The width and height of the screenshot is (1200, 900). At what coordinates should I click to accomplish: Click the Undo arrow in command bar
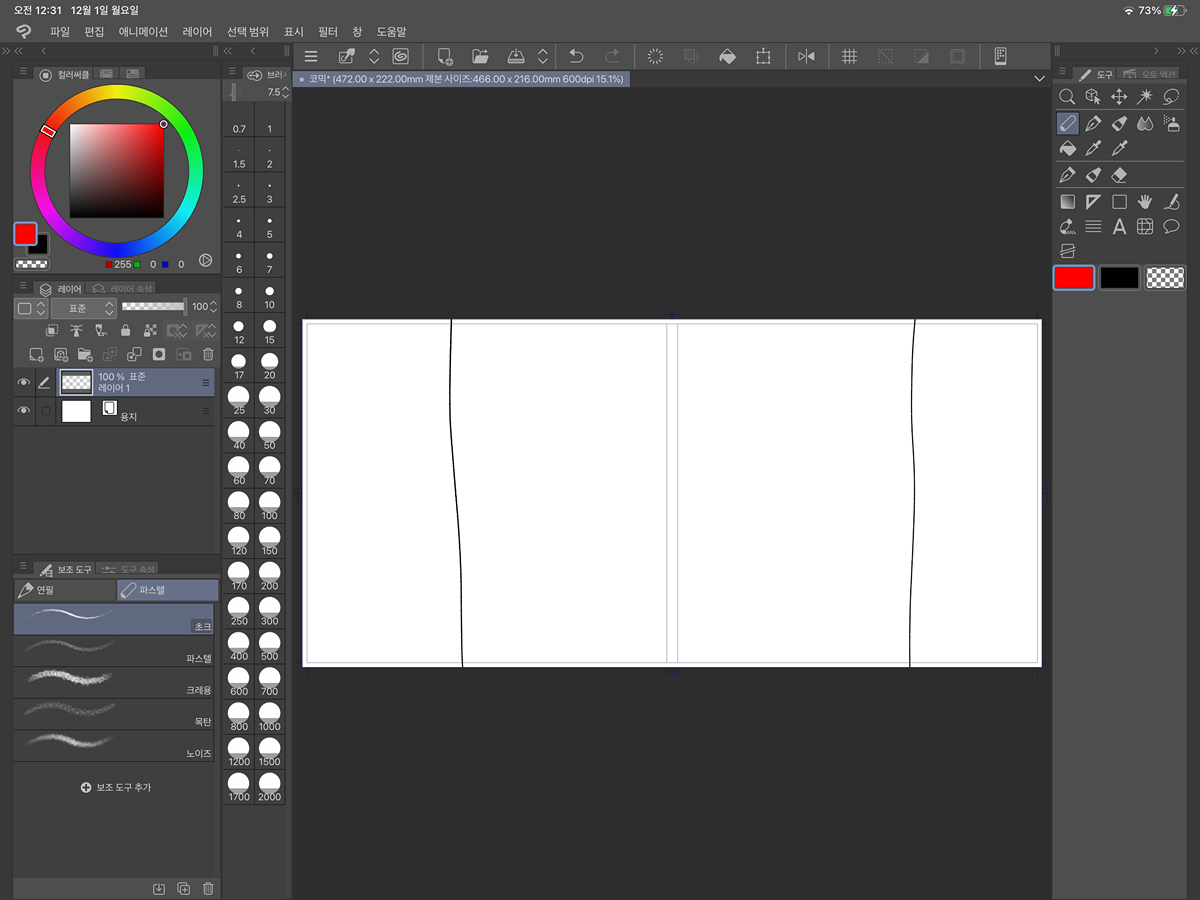(576, 57)
